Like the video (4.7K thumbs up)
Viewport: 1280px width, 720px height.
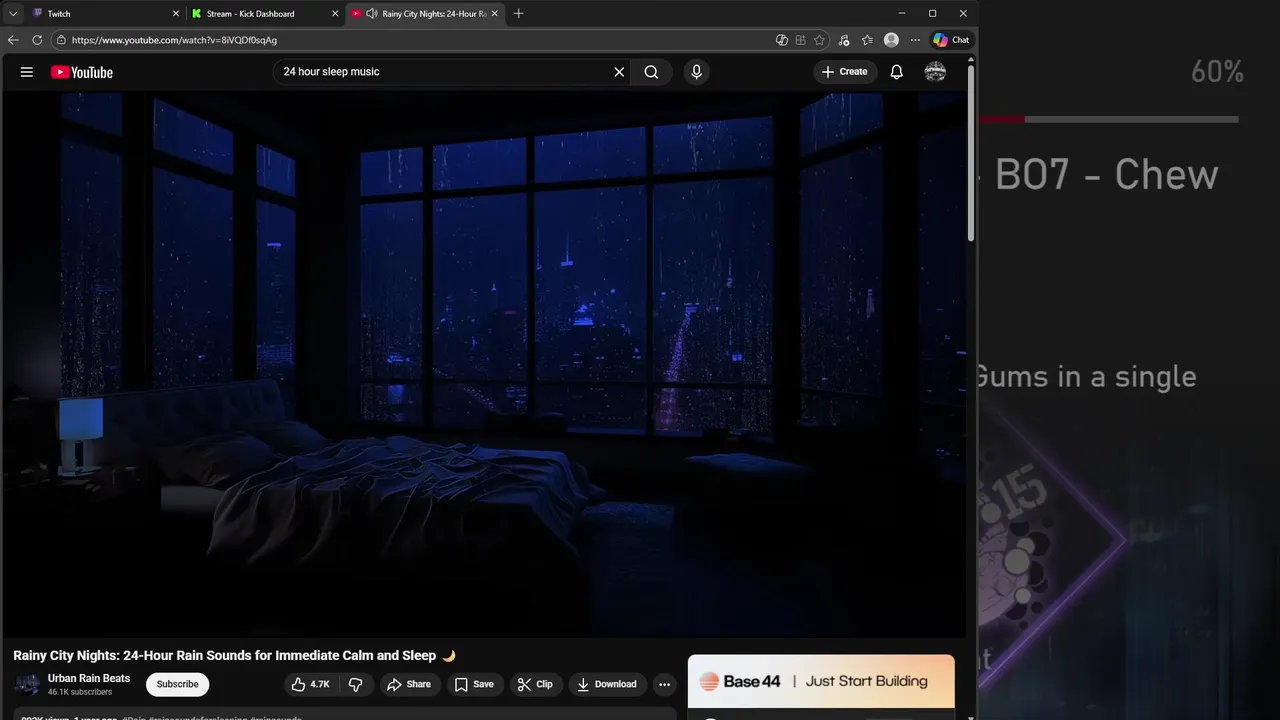point(310,684)
